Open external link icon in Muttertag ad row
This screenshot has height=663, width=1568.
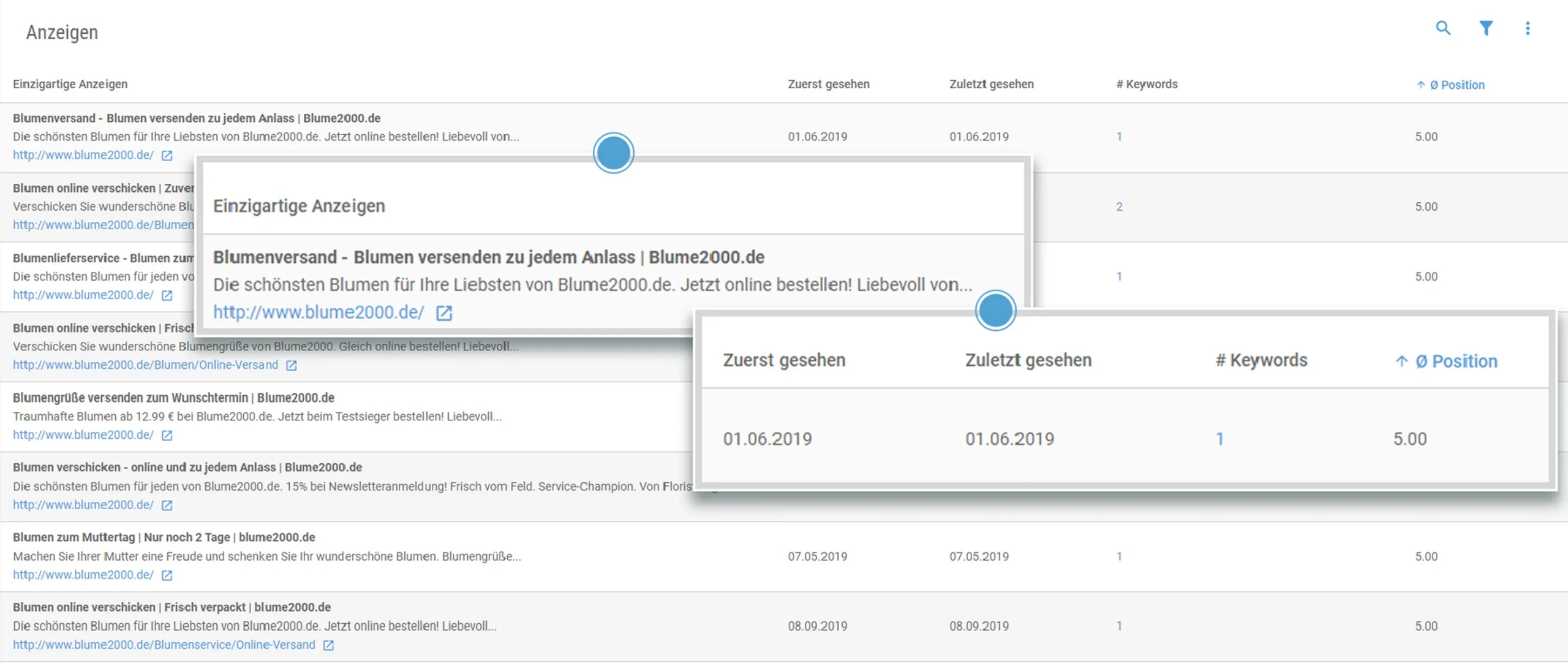click(x=167, y=575)
